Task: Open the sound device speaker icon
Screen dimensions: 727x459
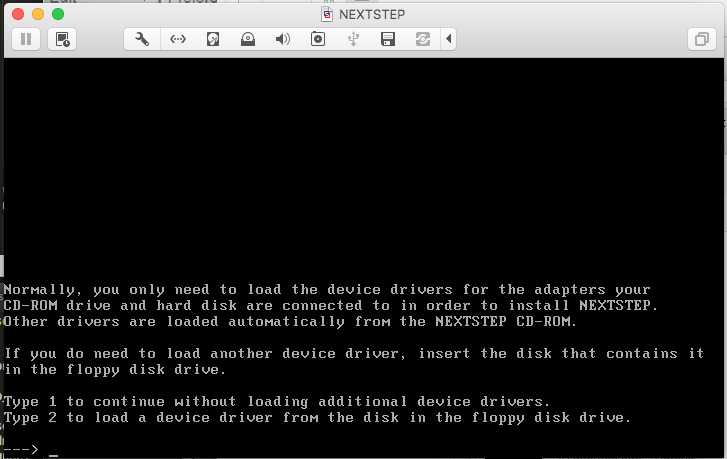Action: [283, 39]
